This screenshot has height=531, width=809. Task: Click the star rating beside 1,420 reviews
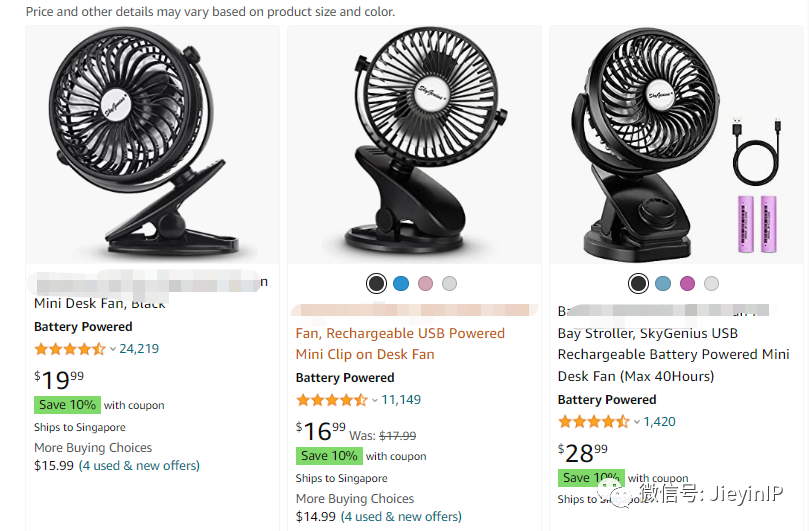(593, 422)
